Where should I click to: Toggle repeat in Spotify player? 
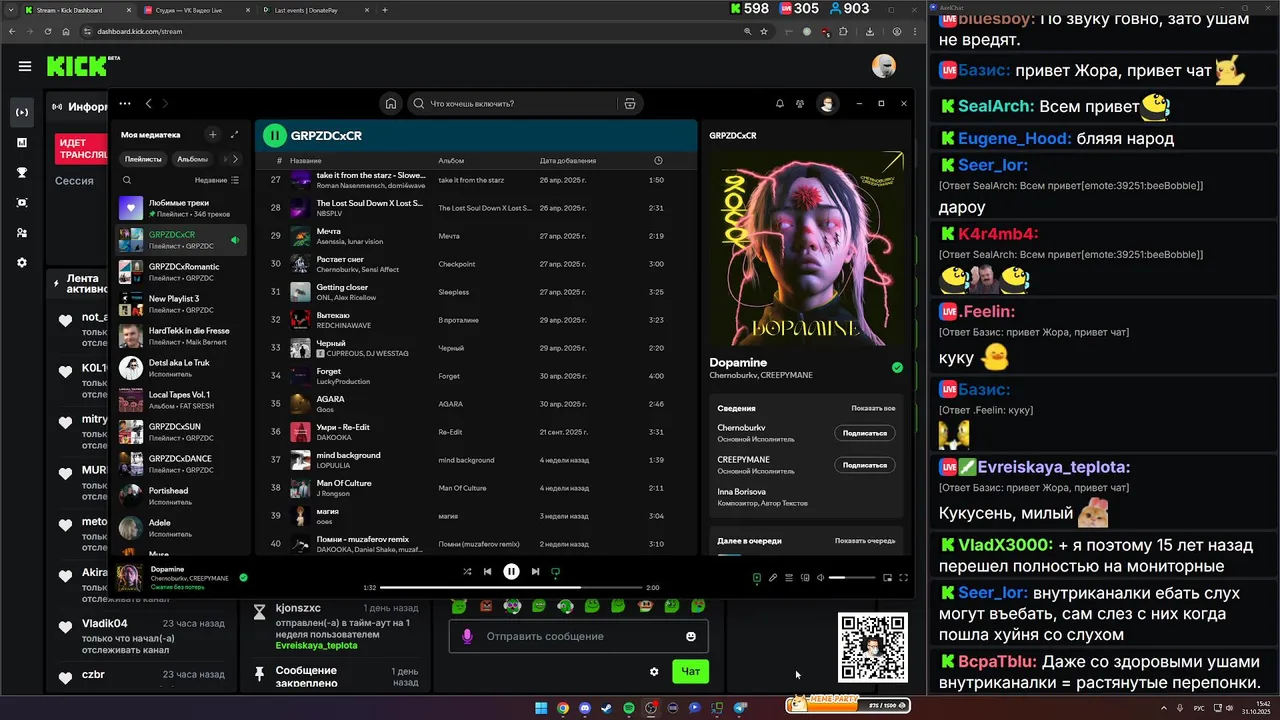tap(556, 572)
